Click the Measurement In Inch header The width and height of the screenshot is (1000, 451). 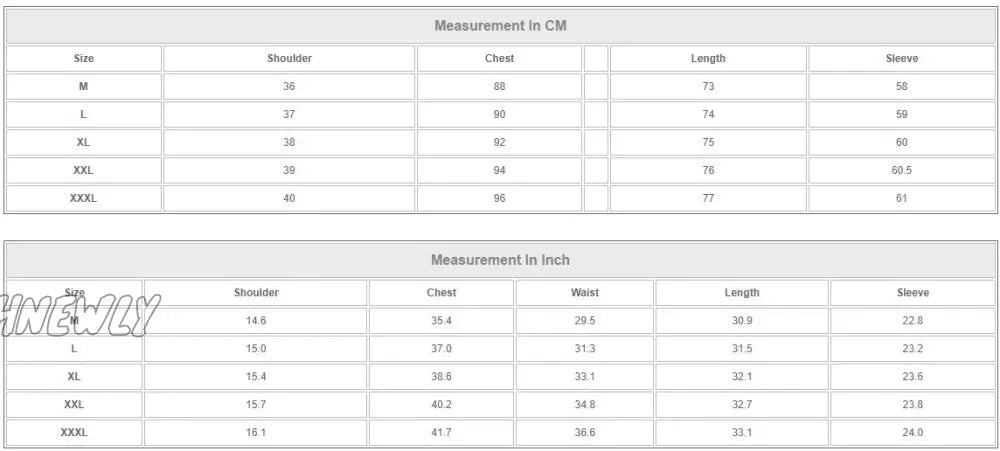pos(500,260)
